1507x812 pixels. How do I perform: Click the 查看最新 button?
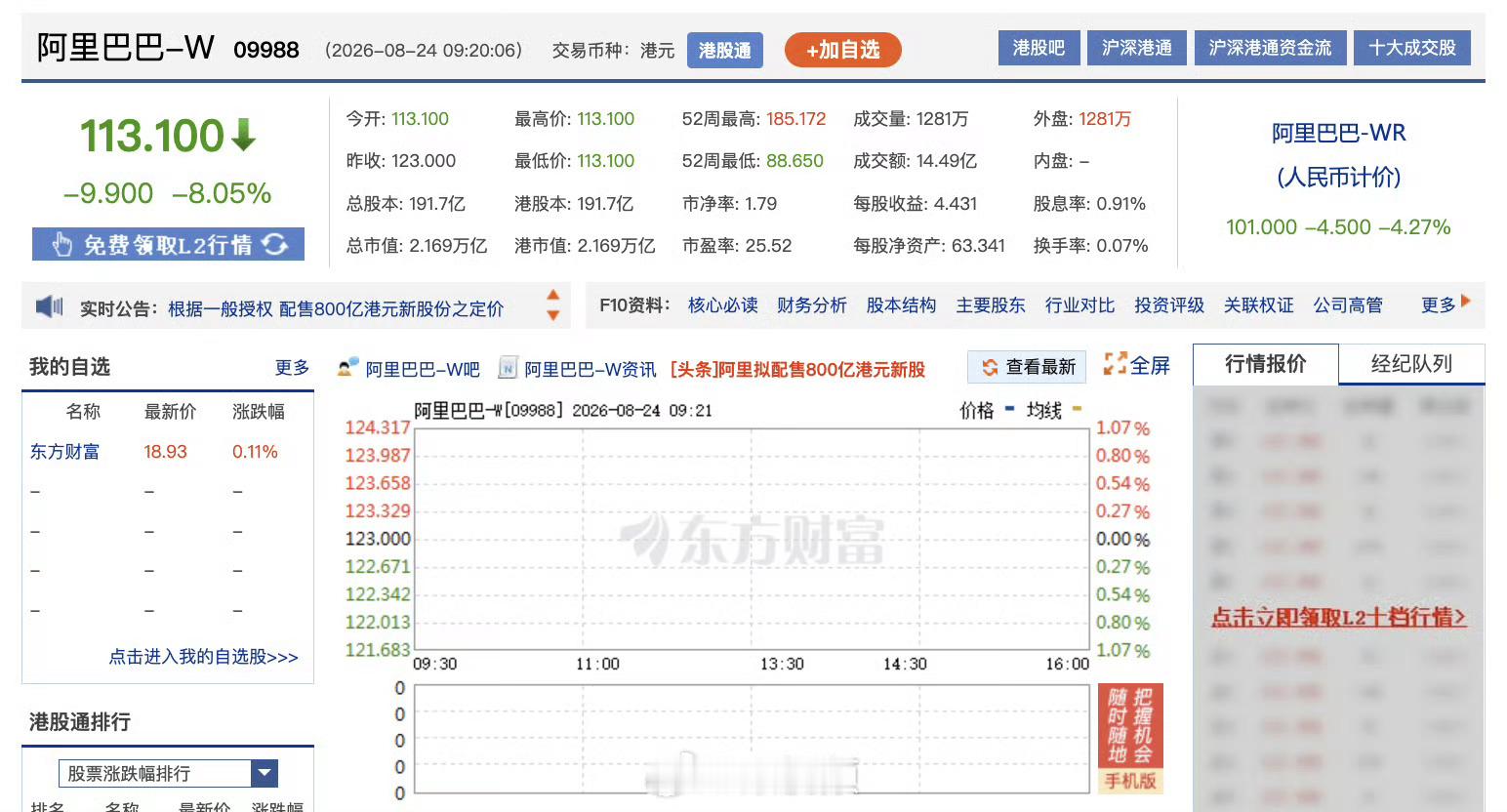[1027, 367]
